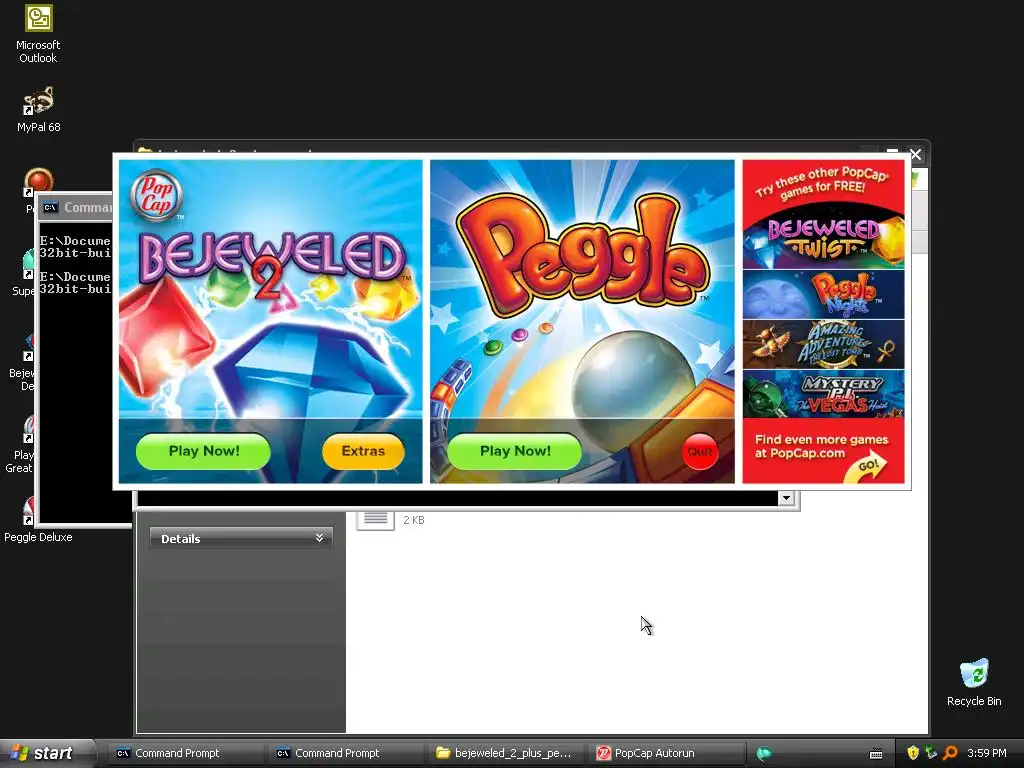Open the Bejeweled 2 Extras button

tap(363, 451)
